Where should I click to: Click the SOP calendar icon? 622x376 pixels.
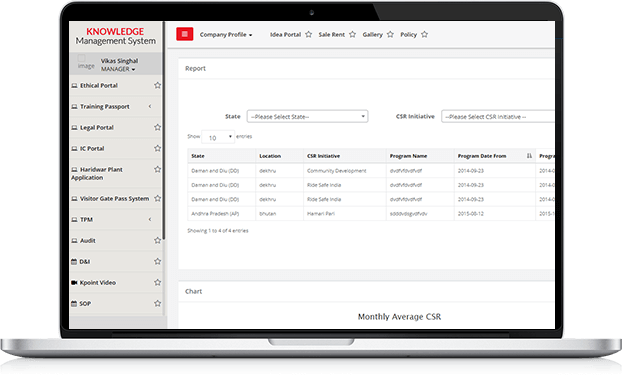click(74, 304)
